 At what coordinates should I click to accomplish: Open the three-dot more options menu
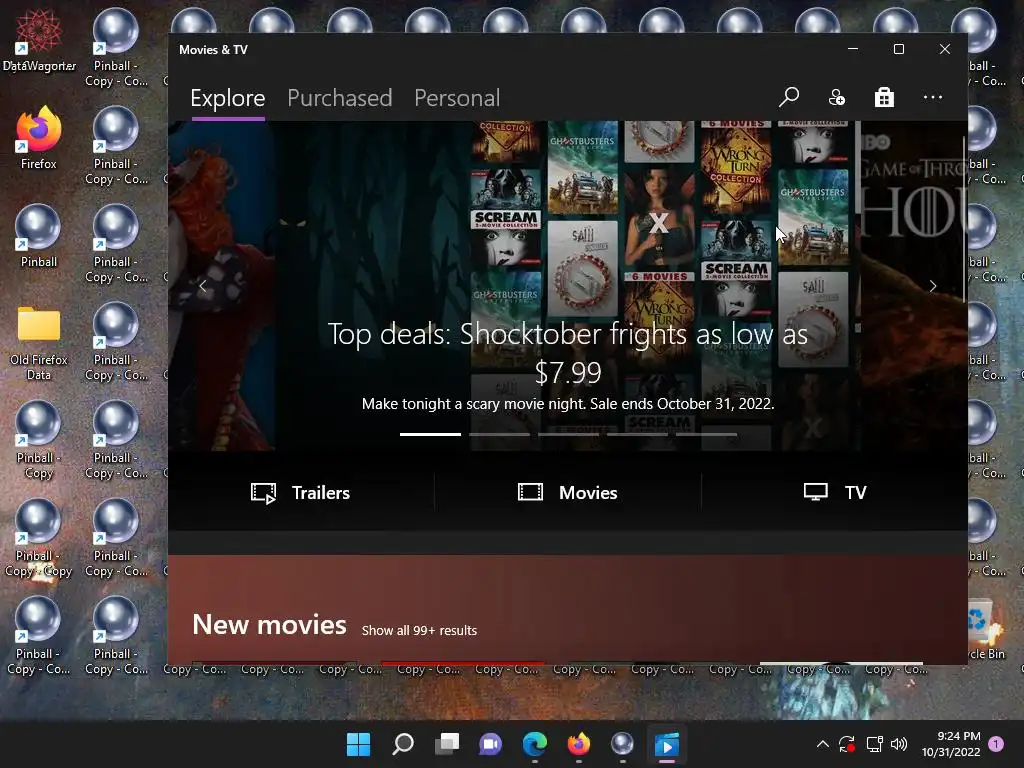933,97
